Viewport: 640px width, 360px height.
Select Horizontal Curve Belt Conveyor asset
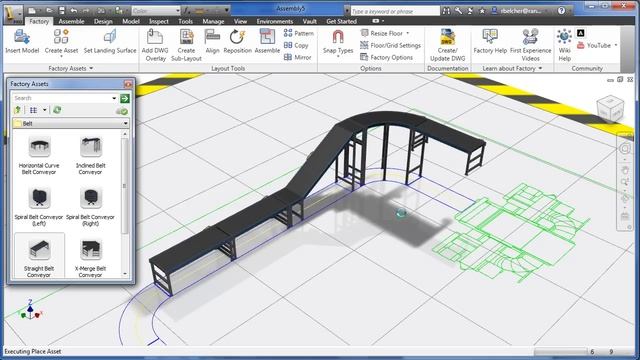pyautogui.click(x=39, y=156)
